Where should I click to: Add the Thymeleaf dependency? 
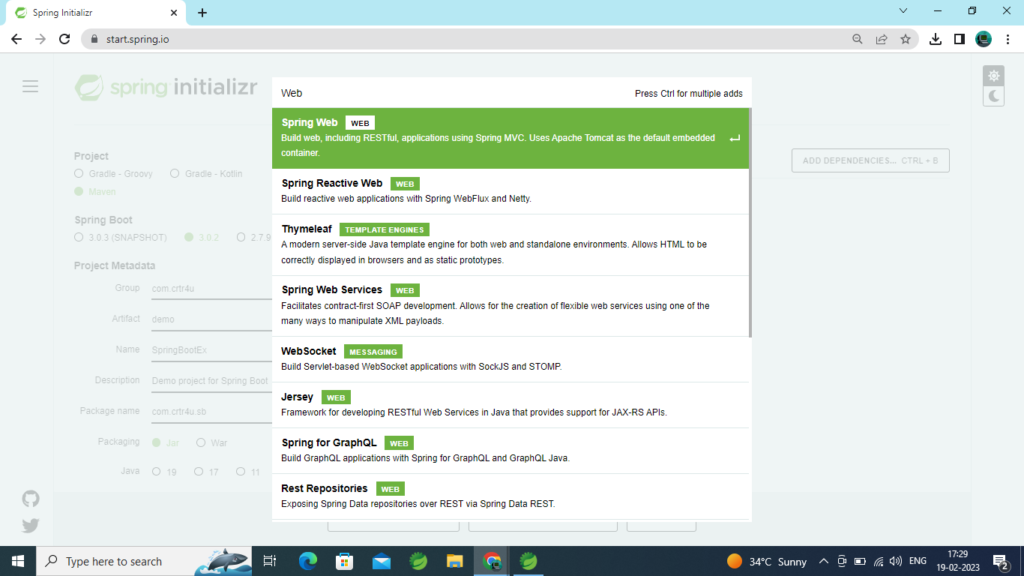[x=511, y=245]
